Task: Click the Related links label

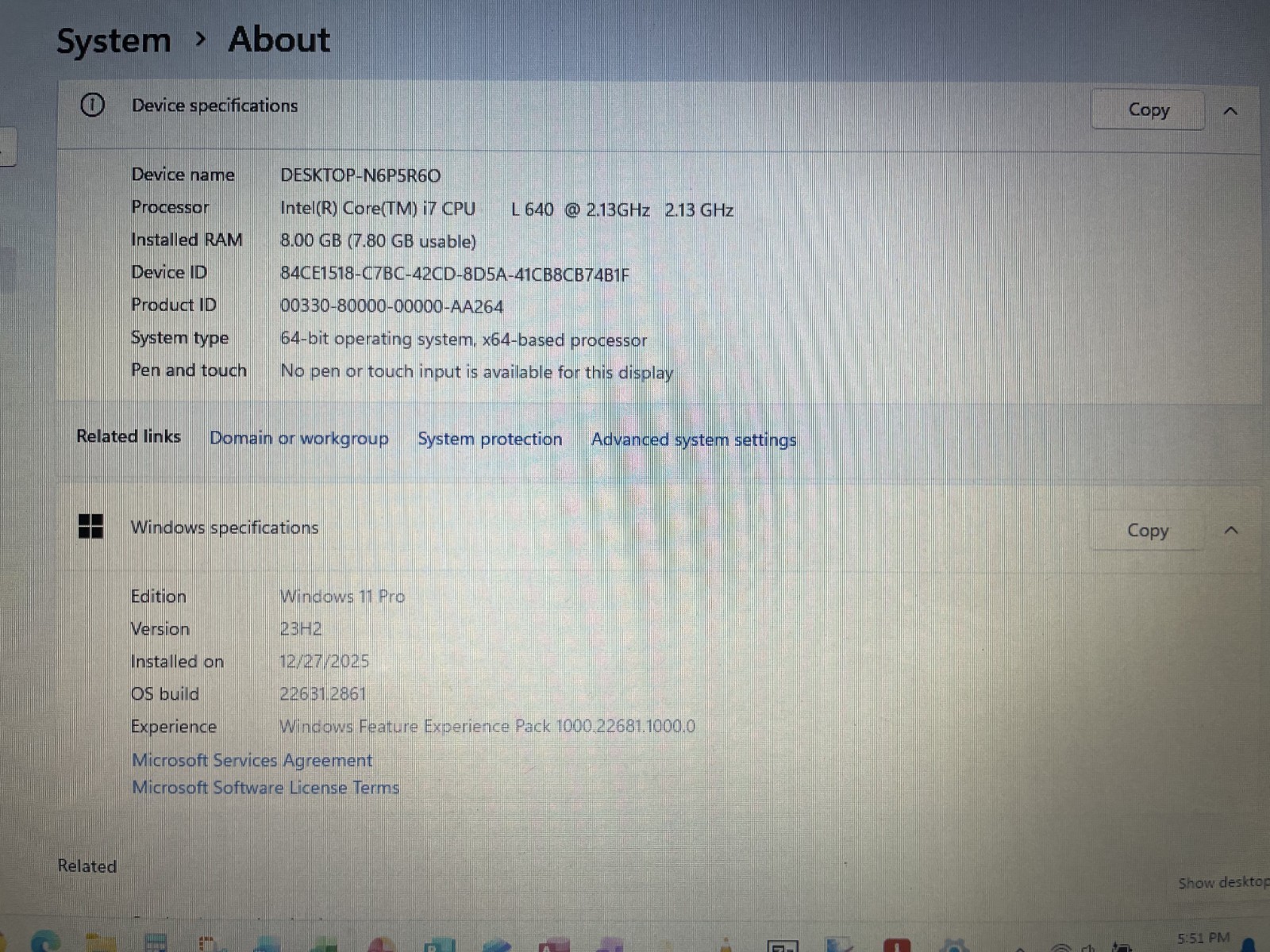Action: point(129,436)
